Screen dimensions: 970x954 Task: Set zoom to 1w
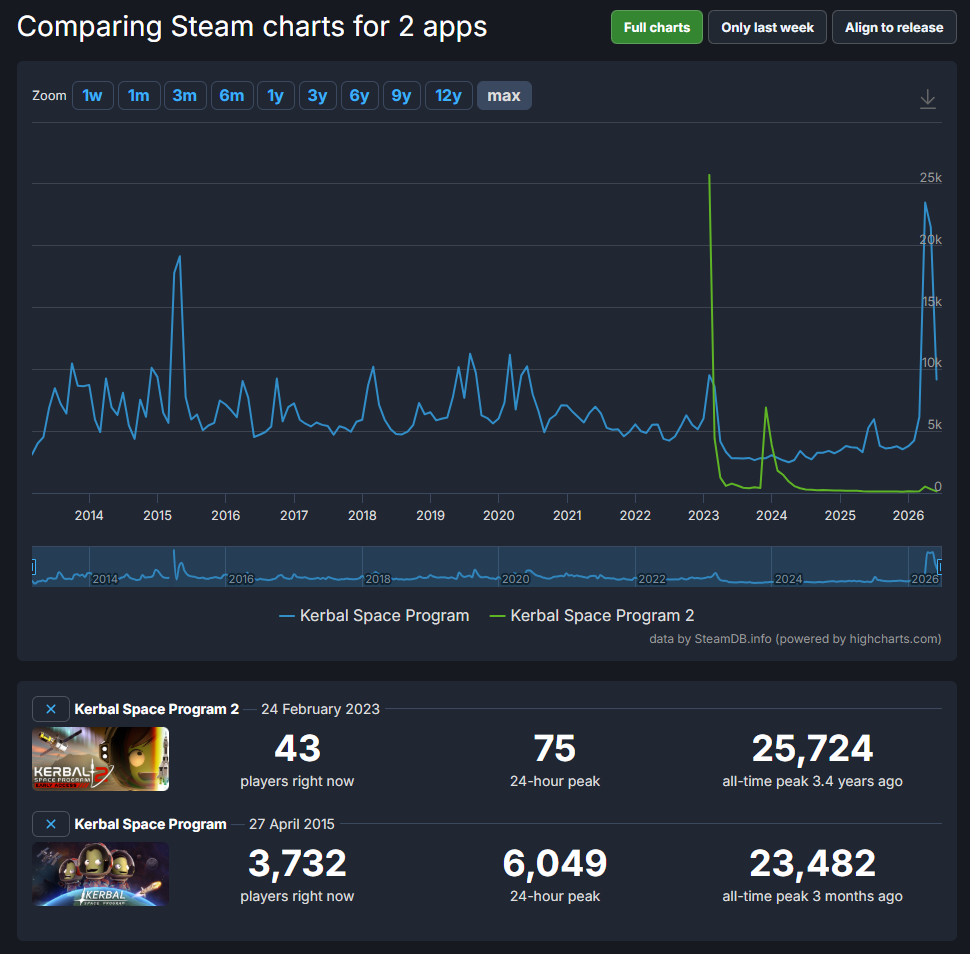93,95
